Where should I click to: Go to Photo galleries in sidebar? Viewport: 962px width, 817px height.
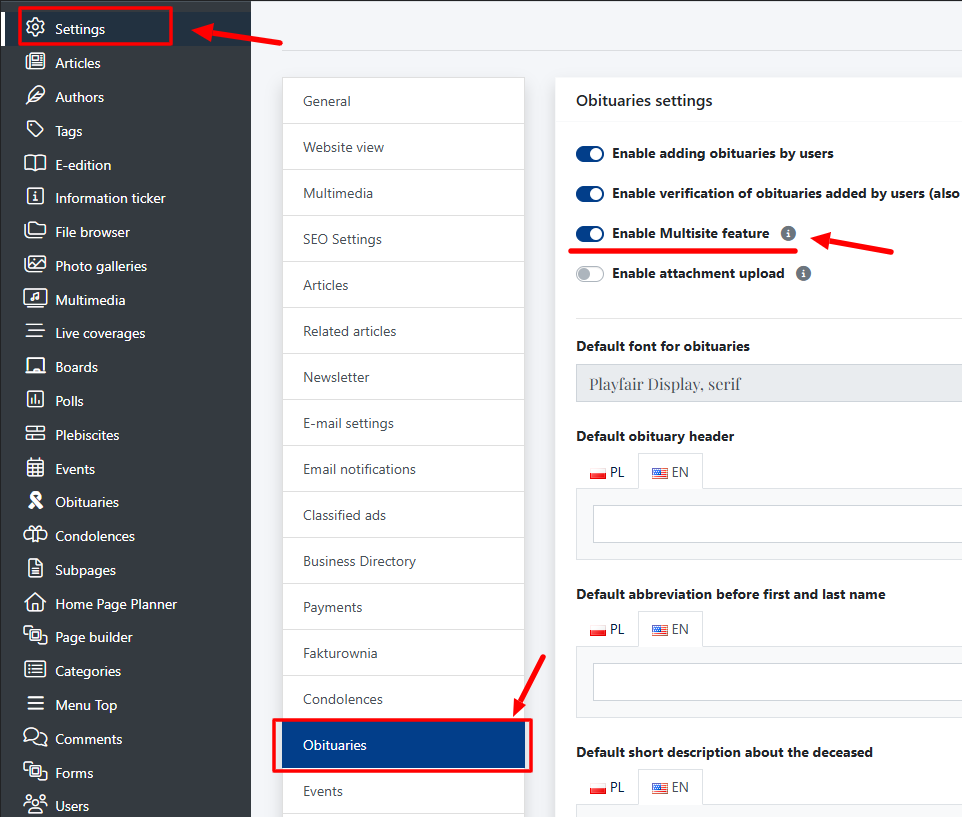[x=101, y=266]
